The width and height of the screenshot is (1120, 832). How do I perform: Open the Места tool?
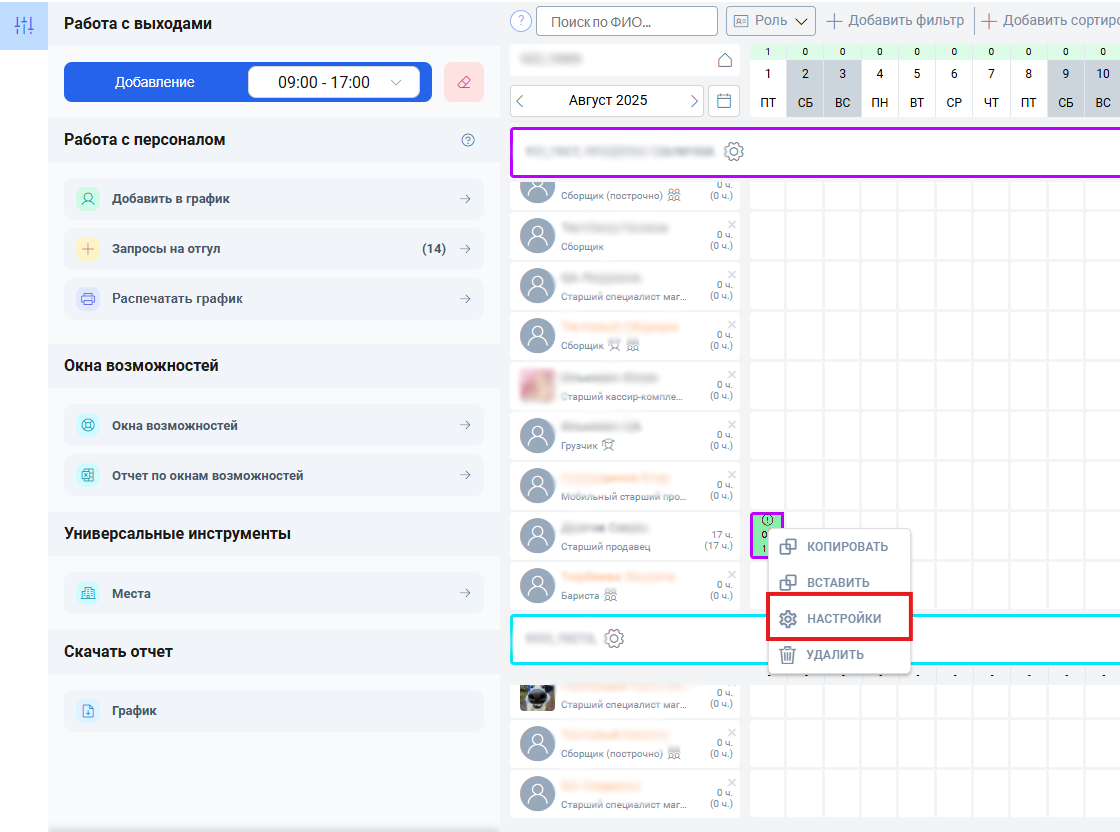point(274,593)
